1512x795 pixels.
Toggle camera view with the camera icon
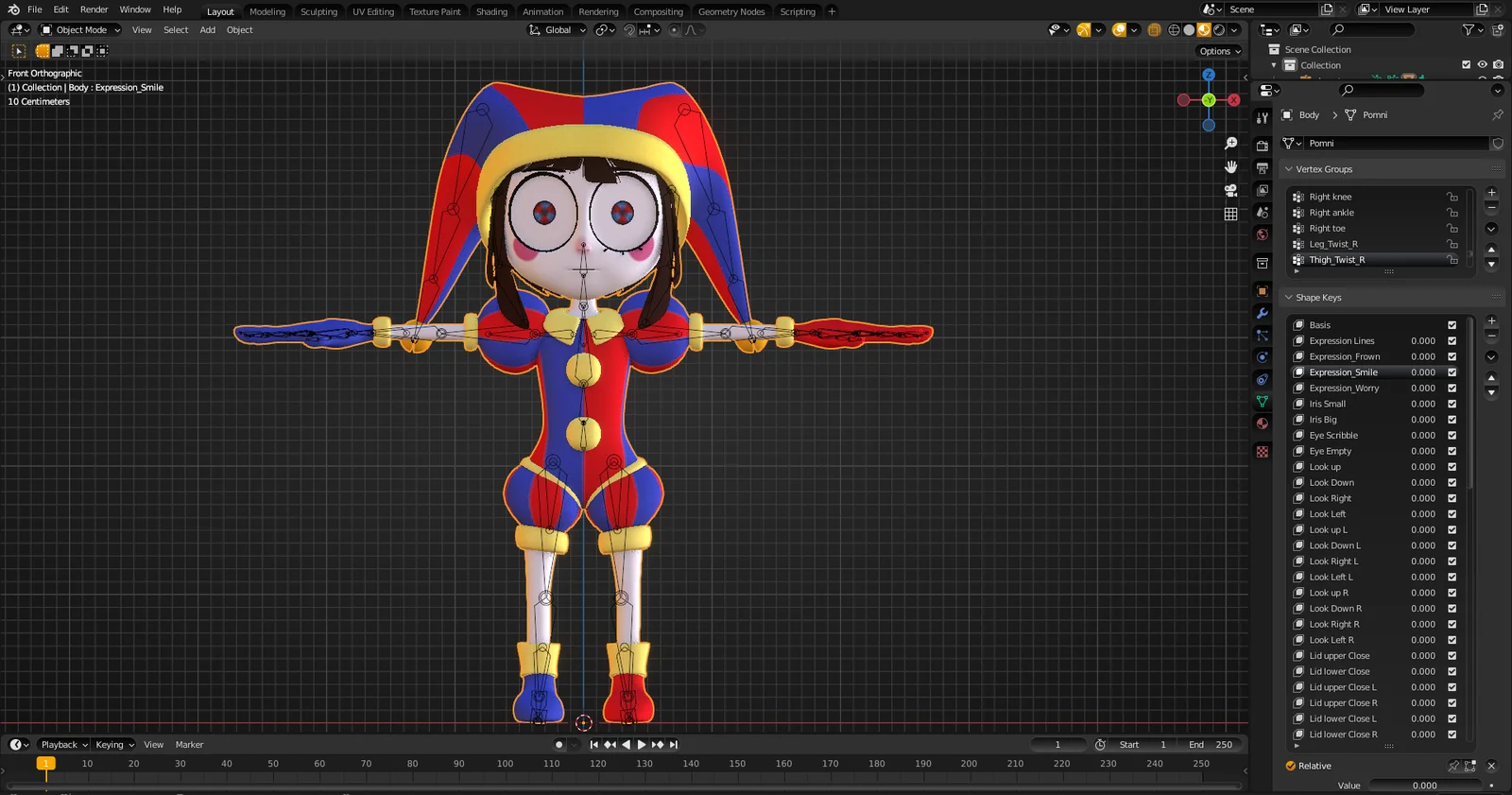click(x=1230, y=190)
